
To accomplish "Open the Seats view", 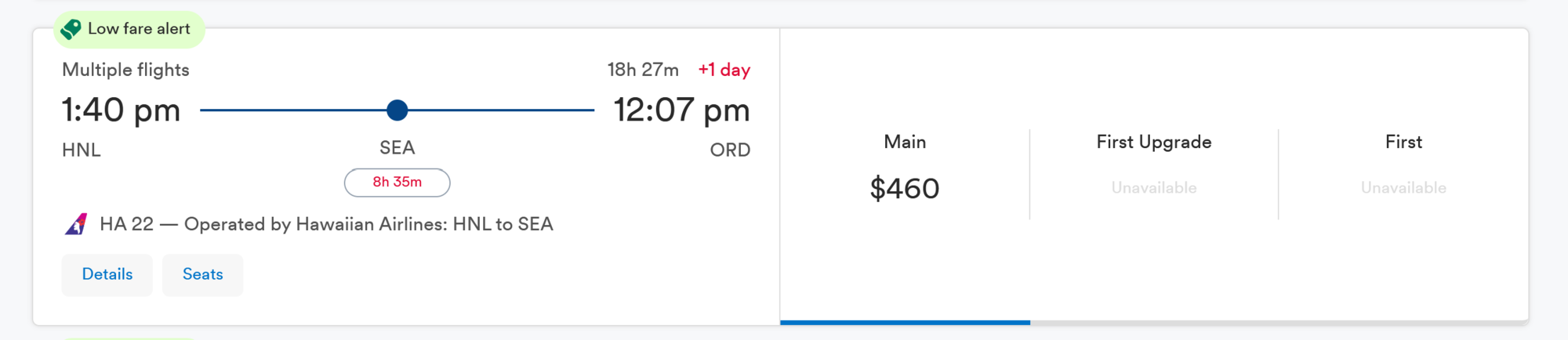I will pyautogui.click(x=202, y=274).
